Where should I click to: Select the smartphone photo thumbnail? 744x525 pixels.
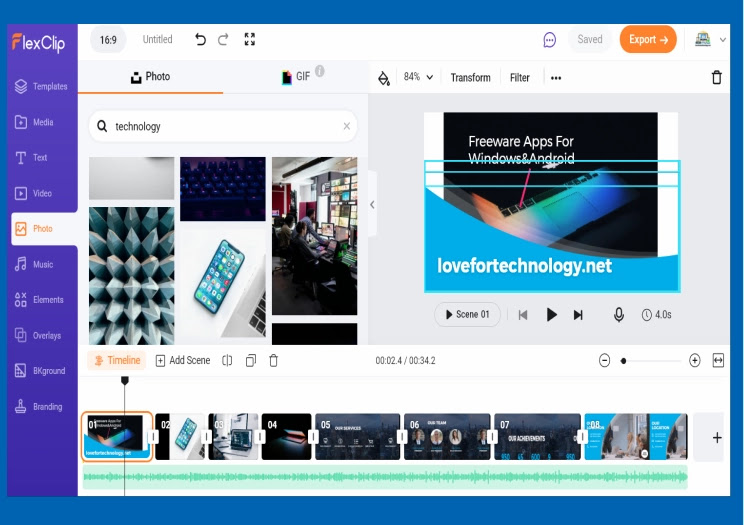[223, 284]
